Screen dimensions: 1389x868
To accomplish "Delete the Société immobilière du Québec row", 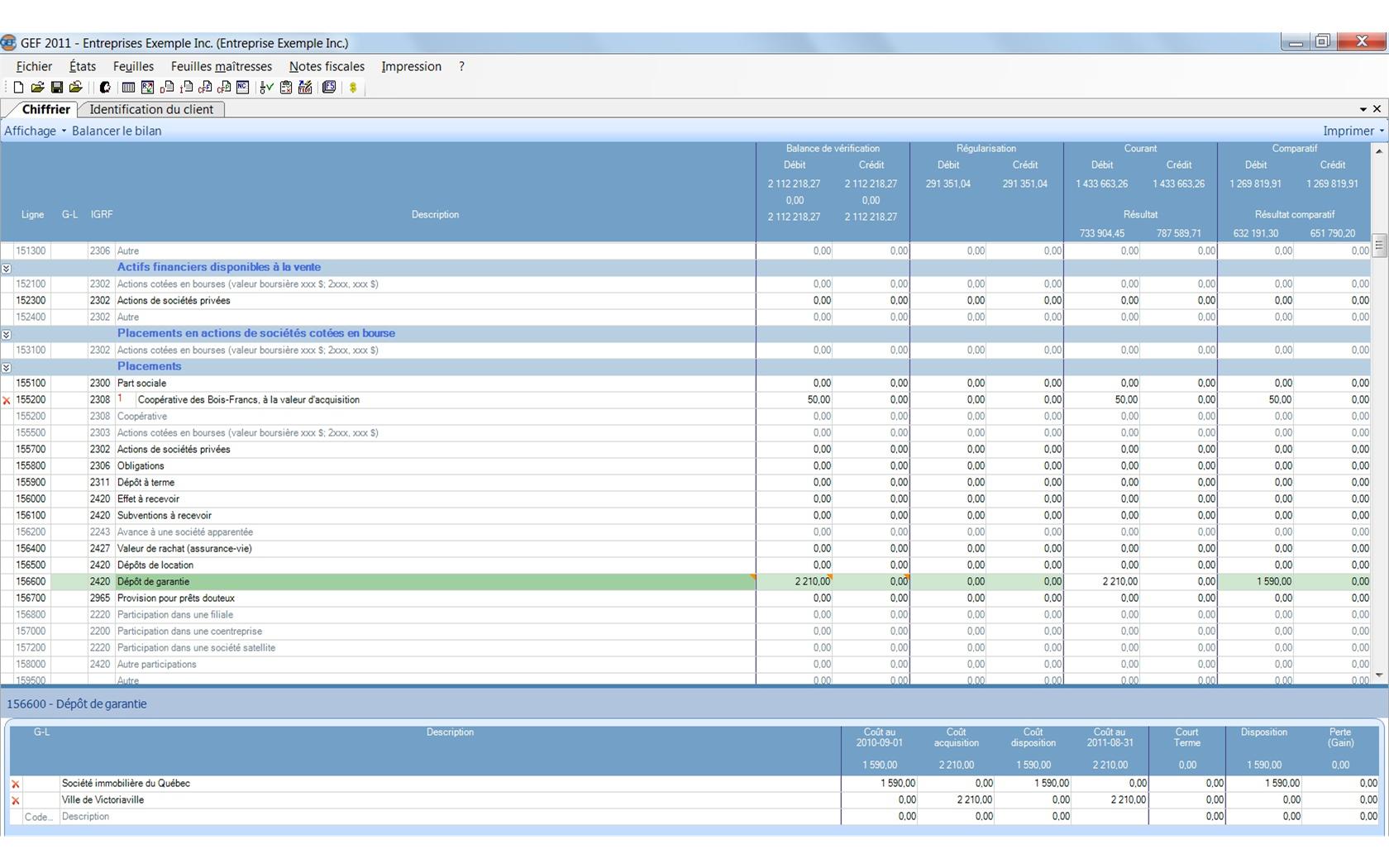I will point(15,784).
